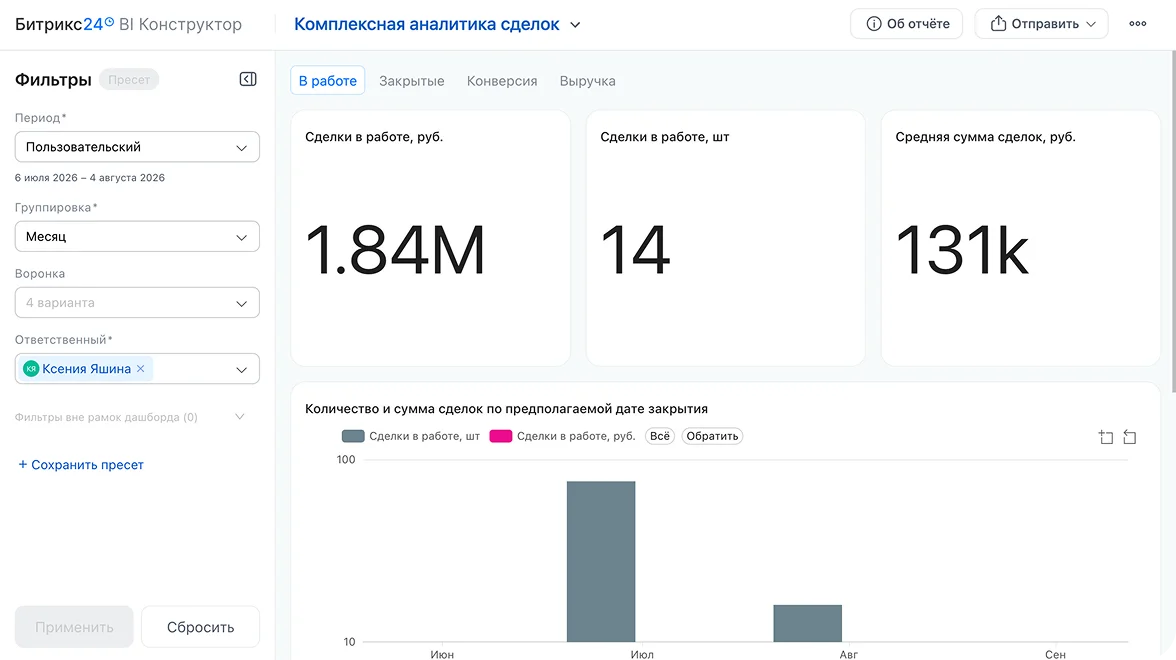Viewport: 1176px width, 660px height.
Task: Click the Об отчёте button
Action: click(x=907, y=24)
